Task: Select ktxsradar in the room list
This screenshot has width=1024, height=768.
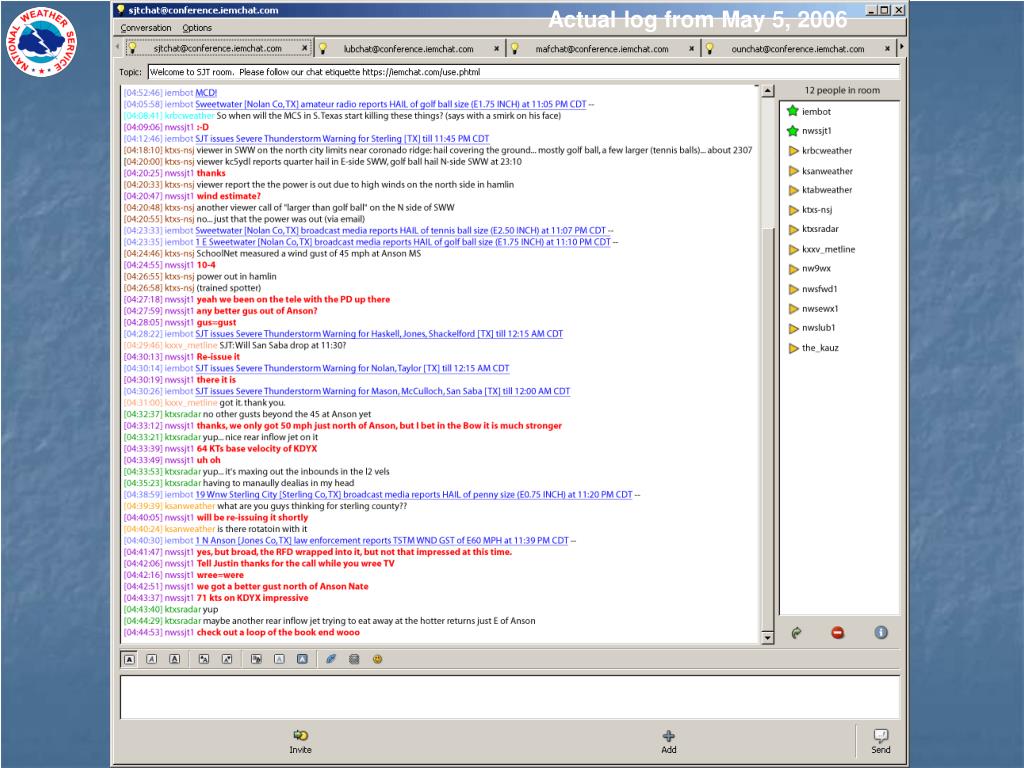Action: click(820, 229)
